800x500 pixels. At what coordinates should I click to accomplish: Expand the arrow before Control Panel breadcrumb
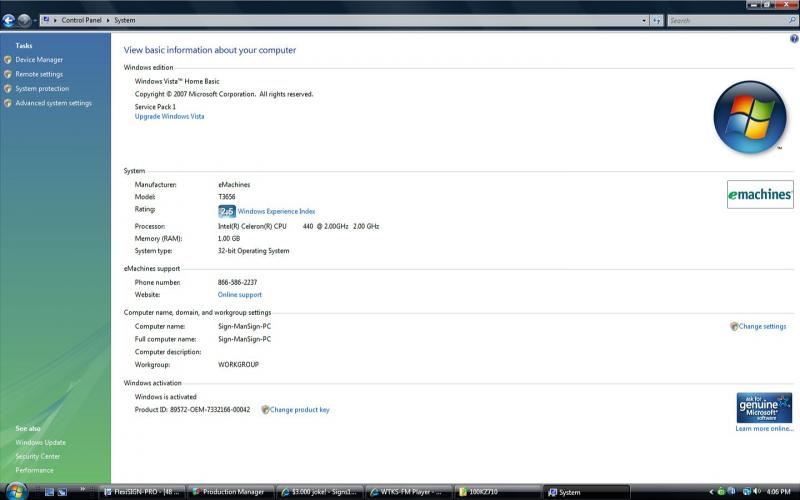pyautogui.click(x=55, y=20)
